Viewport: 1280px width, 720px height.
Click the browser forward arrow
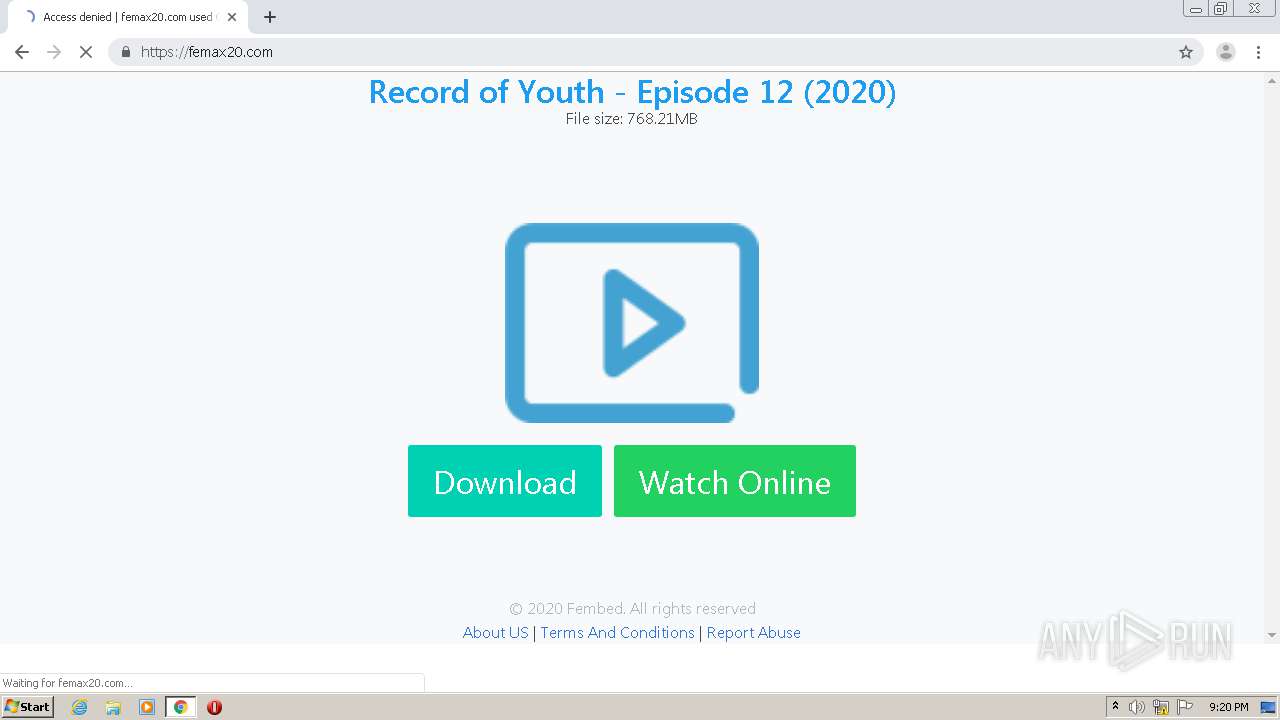click(x=54, y=52)
